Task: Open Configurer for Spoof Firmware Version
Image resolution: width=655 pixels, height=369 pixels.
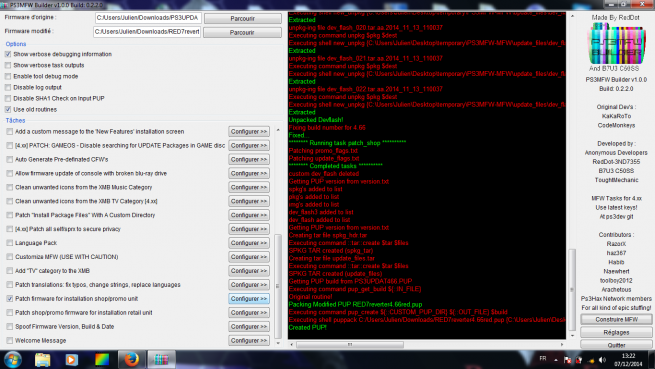Action: (x=249, y=326)
